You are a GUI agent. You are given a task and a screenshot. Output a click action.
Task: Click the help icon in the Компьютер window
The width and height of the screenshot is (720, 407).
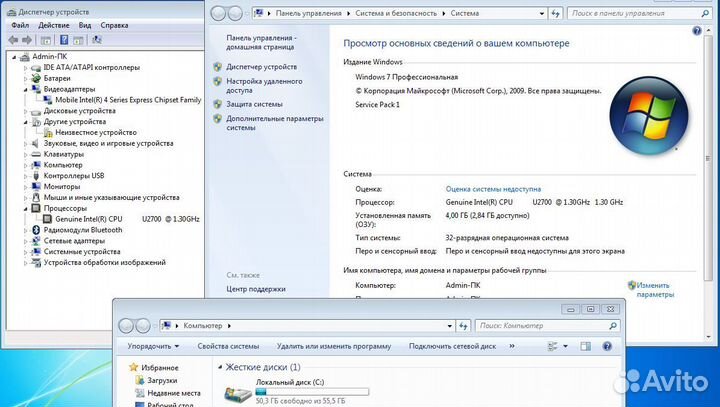[x=607, y=346]
